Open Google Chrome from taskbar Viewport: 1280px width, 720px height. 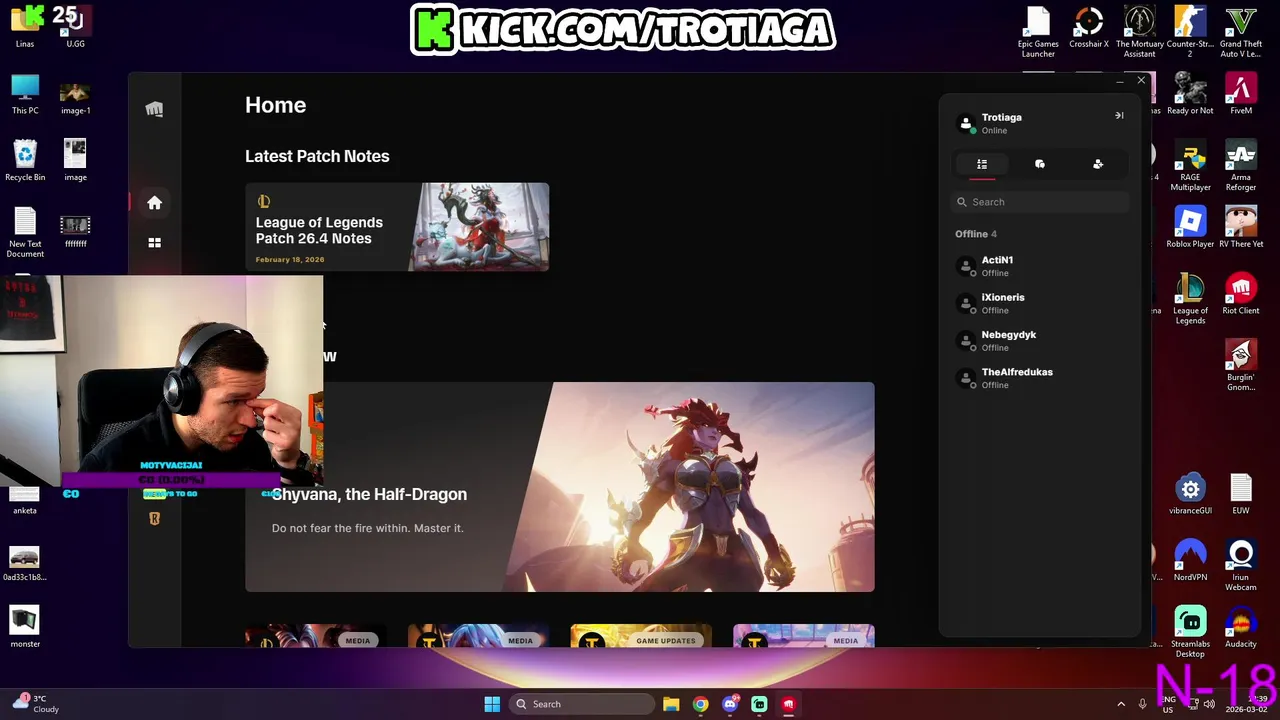(x=700, y=704)
